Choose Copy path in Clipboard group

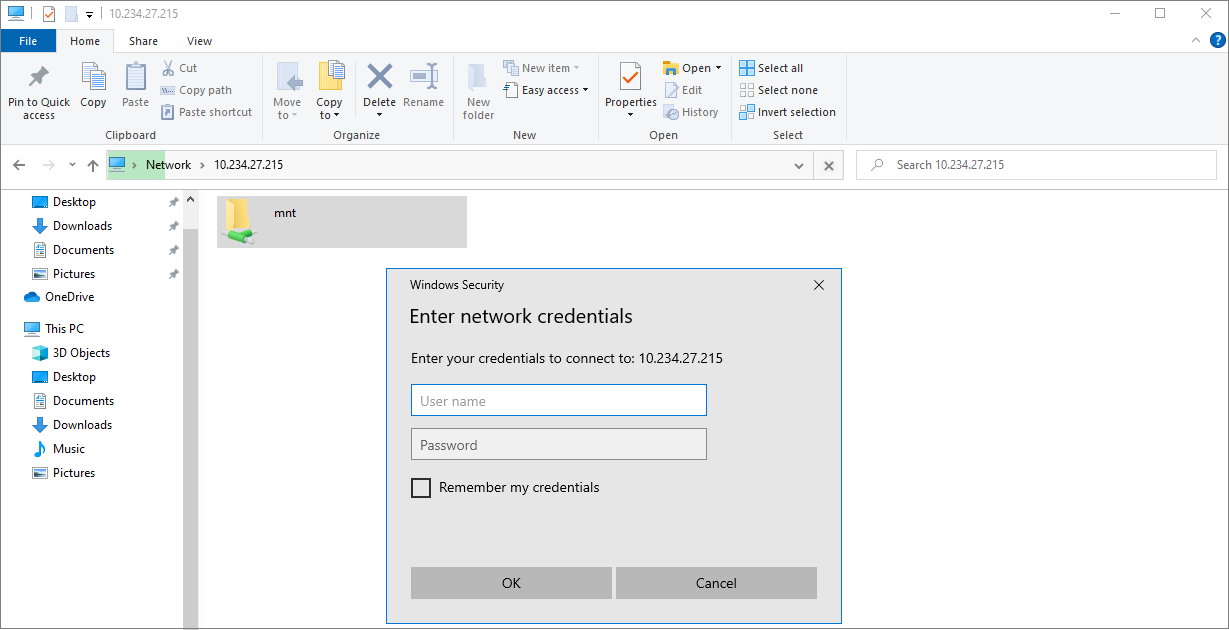[x=196, y=90]
